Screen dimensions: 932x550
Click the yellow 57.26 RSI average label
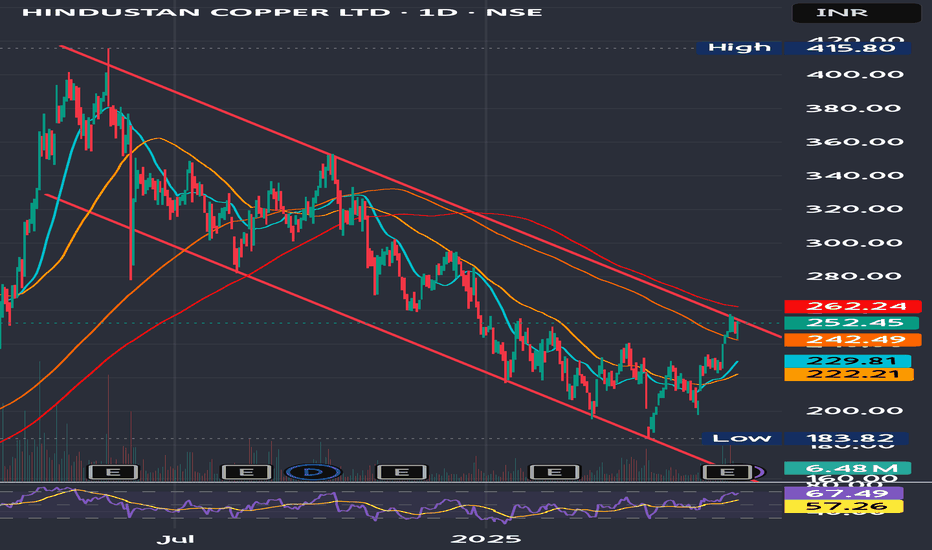[844, 507]
